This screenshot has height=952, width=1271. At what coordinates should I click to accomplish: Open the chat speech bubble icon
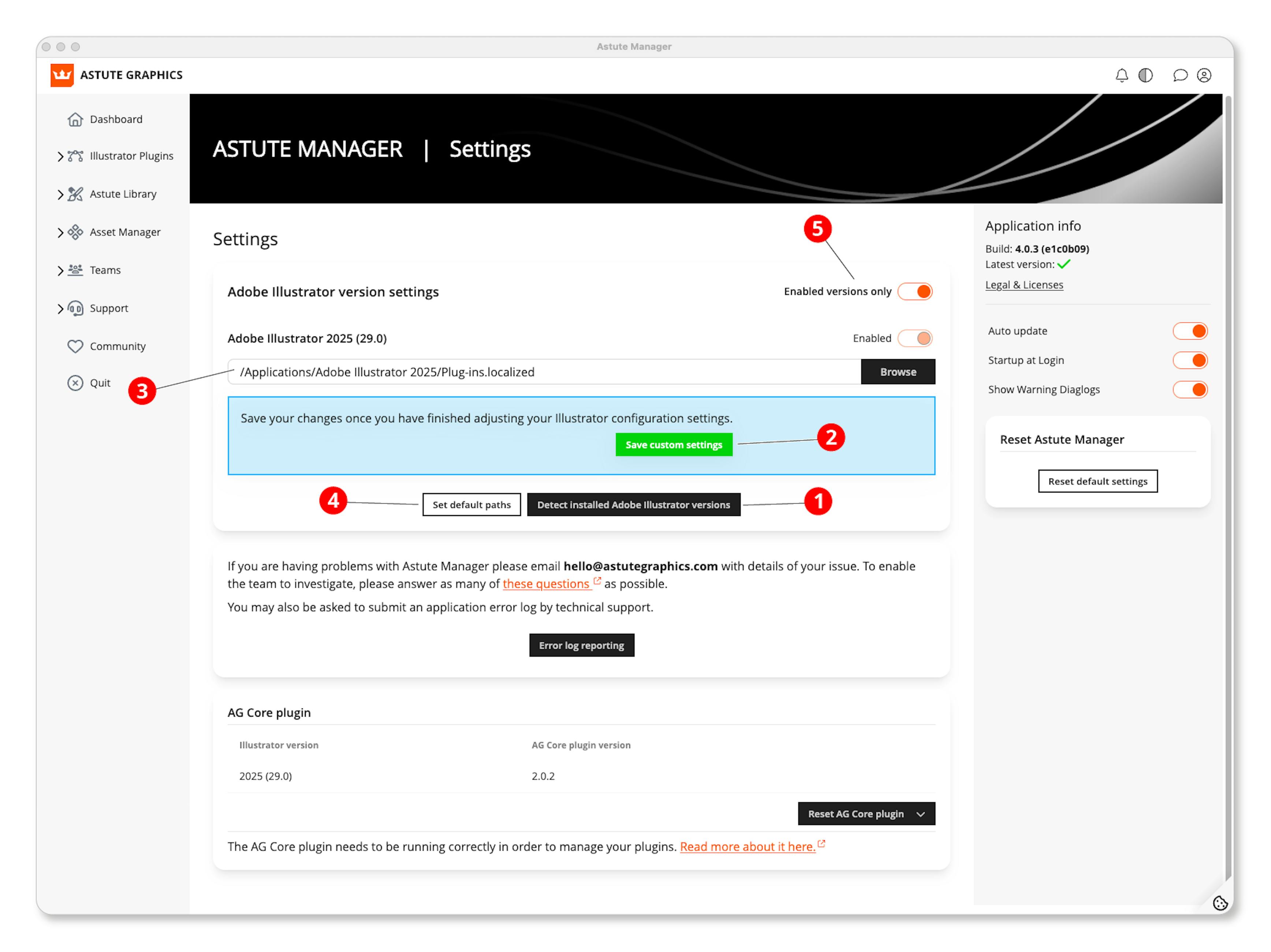click(x=1180, y=75)
